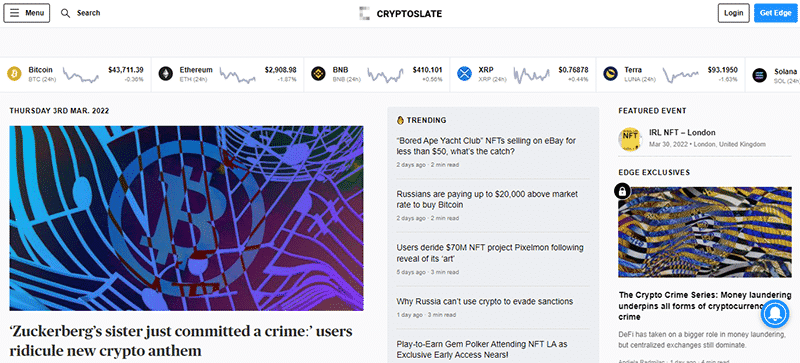This screenshot has width=800, height=363.
Task: Open the Pixelmon NFT project article
Action: 490,253
